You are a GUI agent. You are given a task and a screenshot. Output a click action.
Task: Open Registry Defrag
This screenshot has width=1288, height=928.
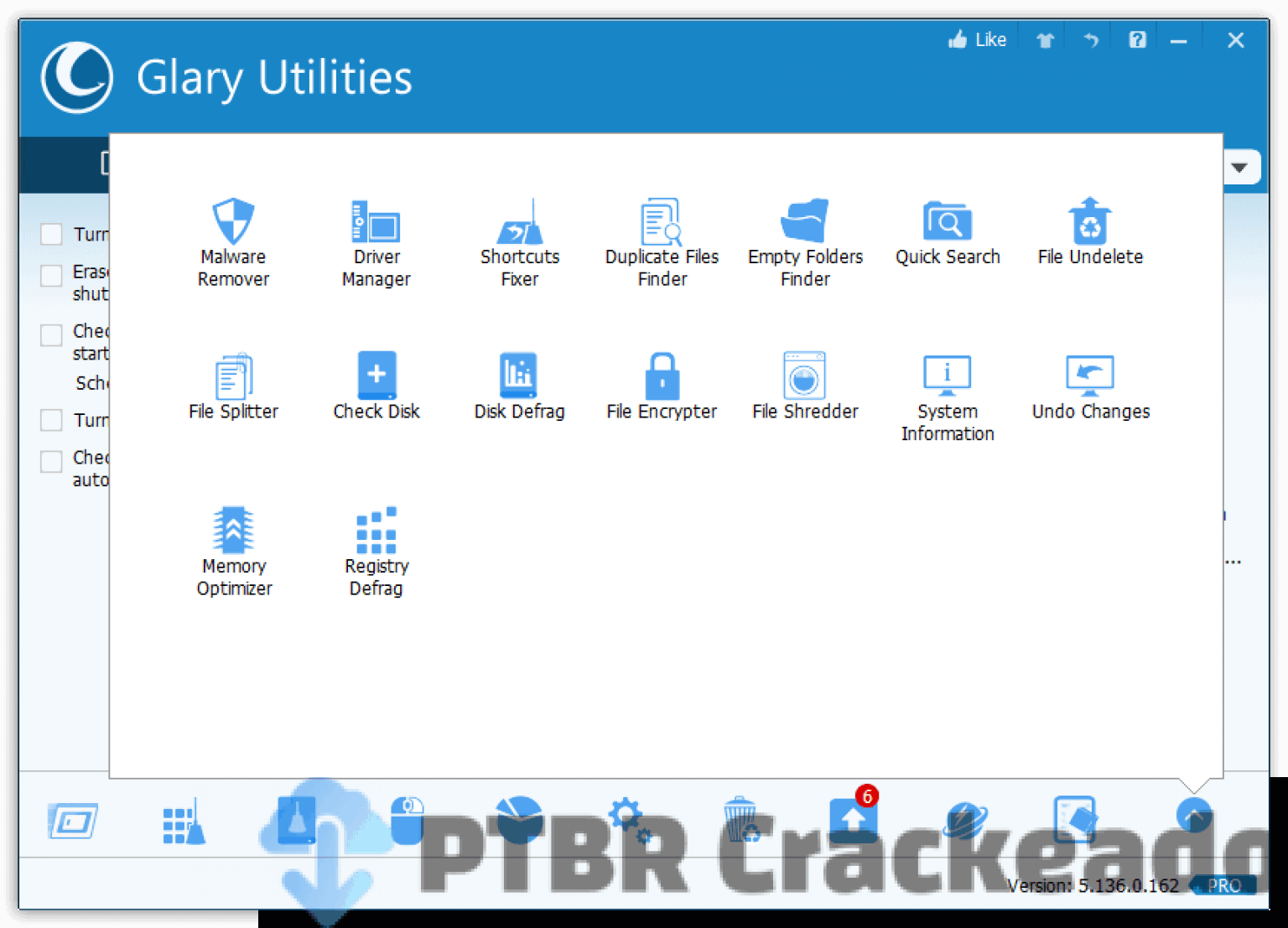(377, 552)
